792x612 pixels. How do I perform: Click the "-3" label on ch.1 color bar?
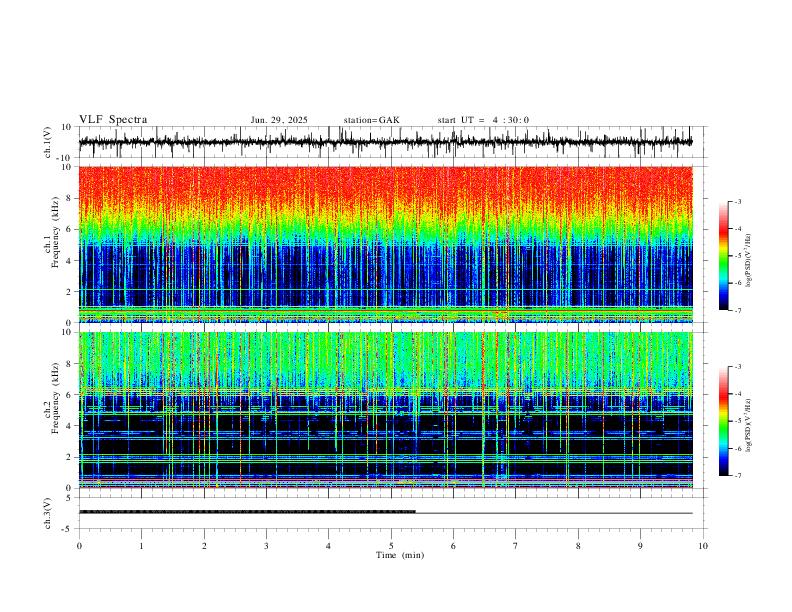[738, 201]
